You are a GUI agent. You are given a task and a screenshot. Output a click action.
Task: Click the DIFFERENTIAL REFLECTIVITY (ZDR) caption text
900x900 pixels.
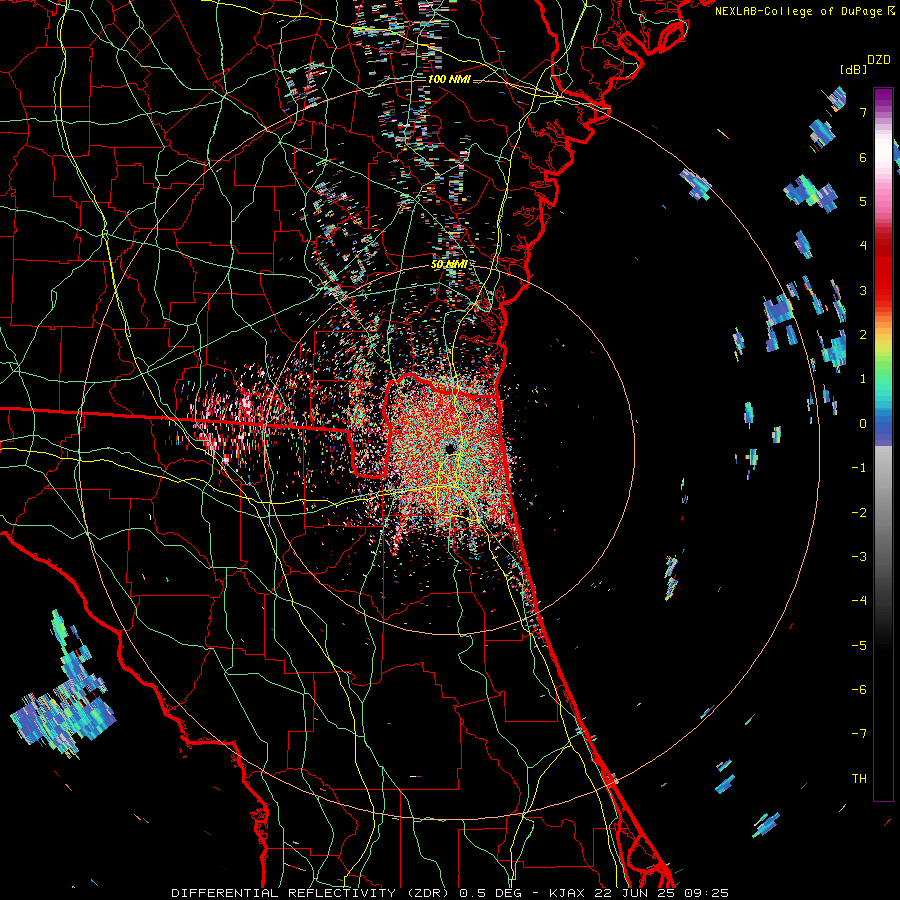312,893
